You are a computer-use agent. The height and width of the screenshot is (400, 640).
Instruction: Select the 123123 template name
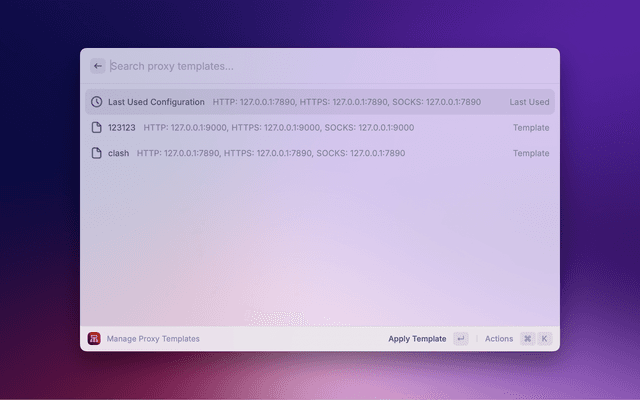pyautogui.click(x=121, y=128)
